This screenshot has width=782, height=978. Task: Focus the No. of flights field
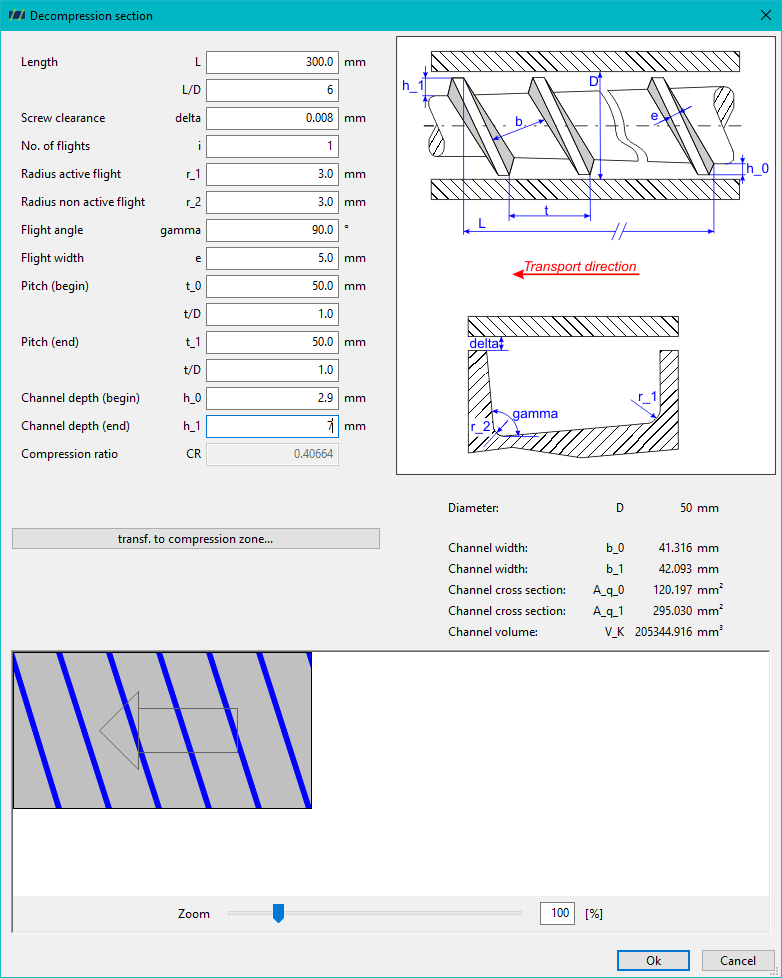point(273,147)
